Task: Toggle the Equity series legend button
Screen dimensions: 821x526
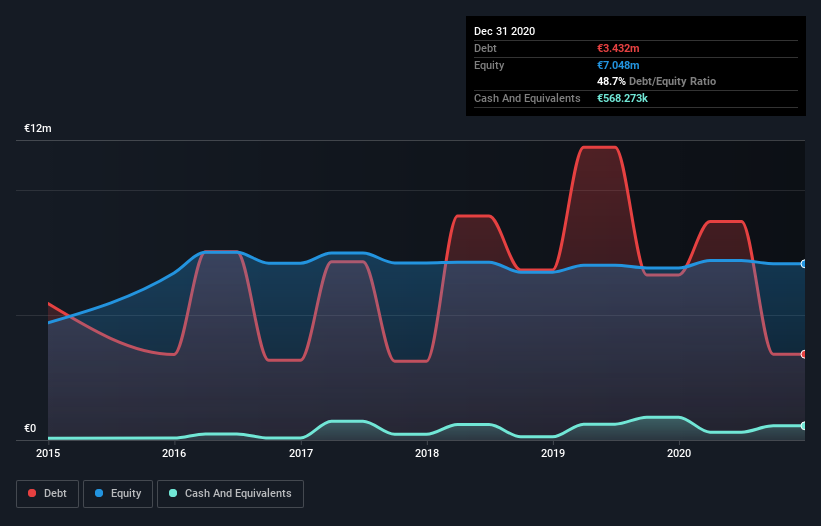Action: tap(118, 494)
